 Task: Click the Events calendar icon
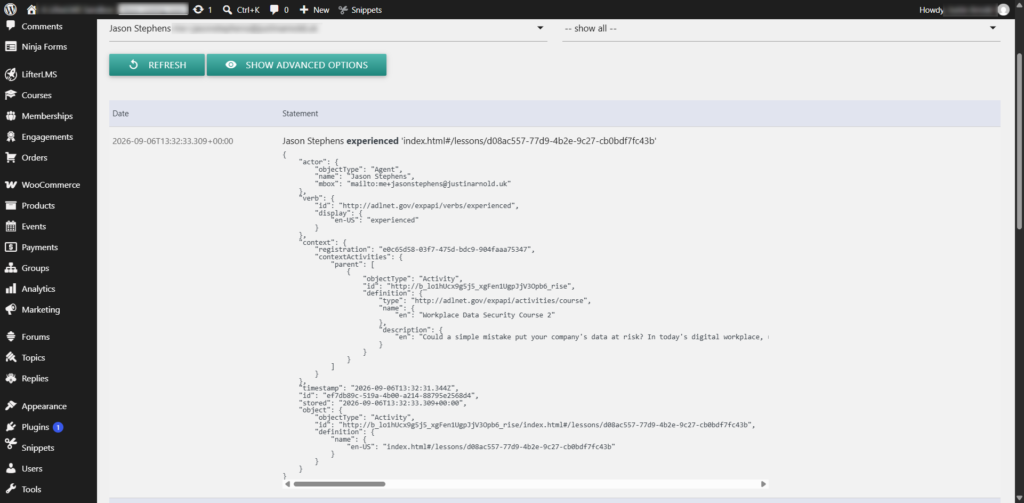point(10,227)
